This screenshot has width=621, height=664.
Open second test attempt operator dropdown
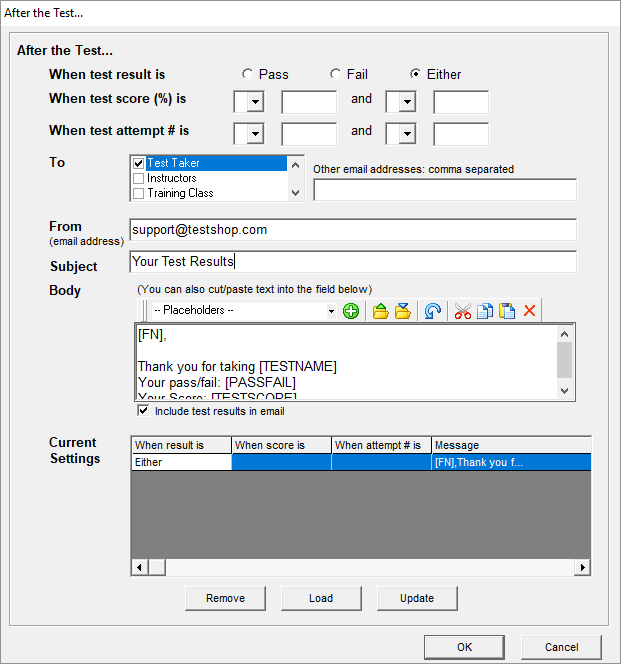(407, 135)
